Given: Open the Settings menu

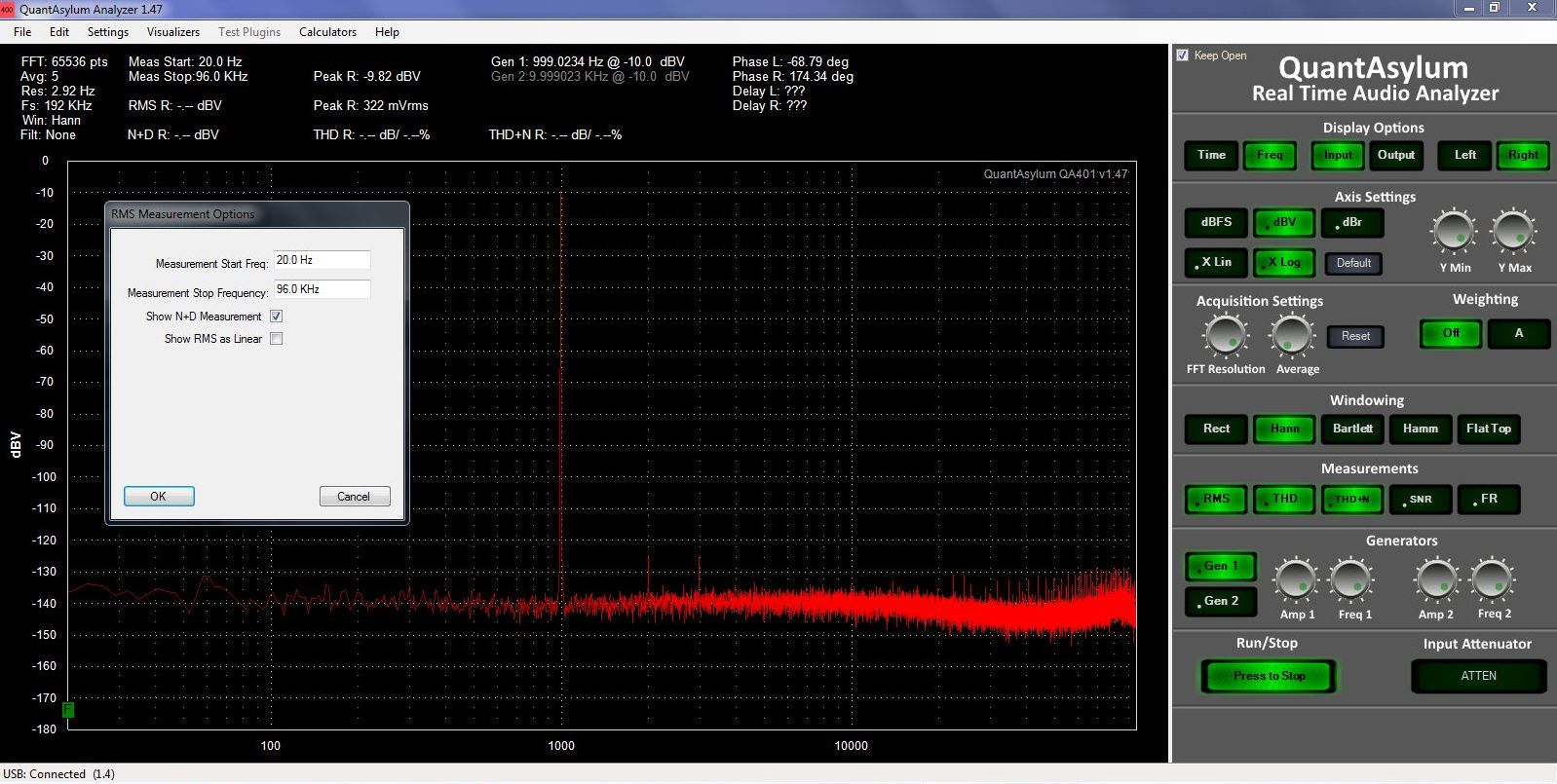Looking at the screenshot, I should click(108, 32).
